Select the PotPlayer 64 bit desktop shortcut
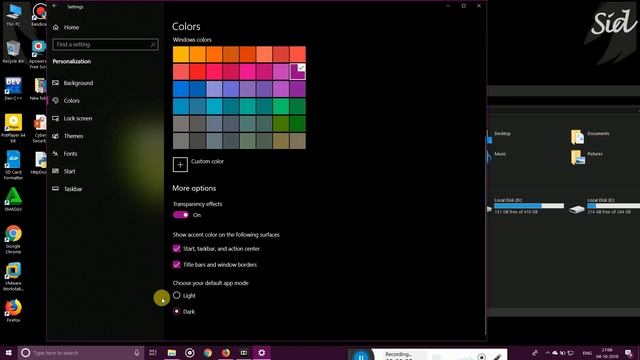 click(13, 128)
